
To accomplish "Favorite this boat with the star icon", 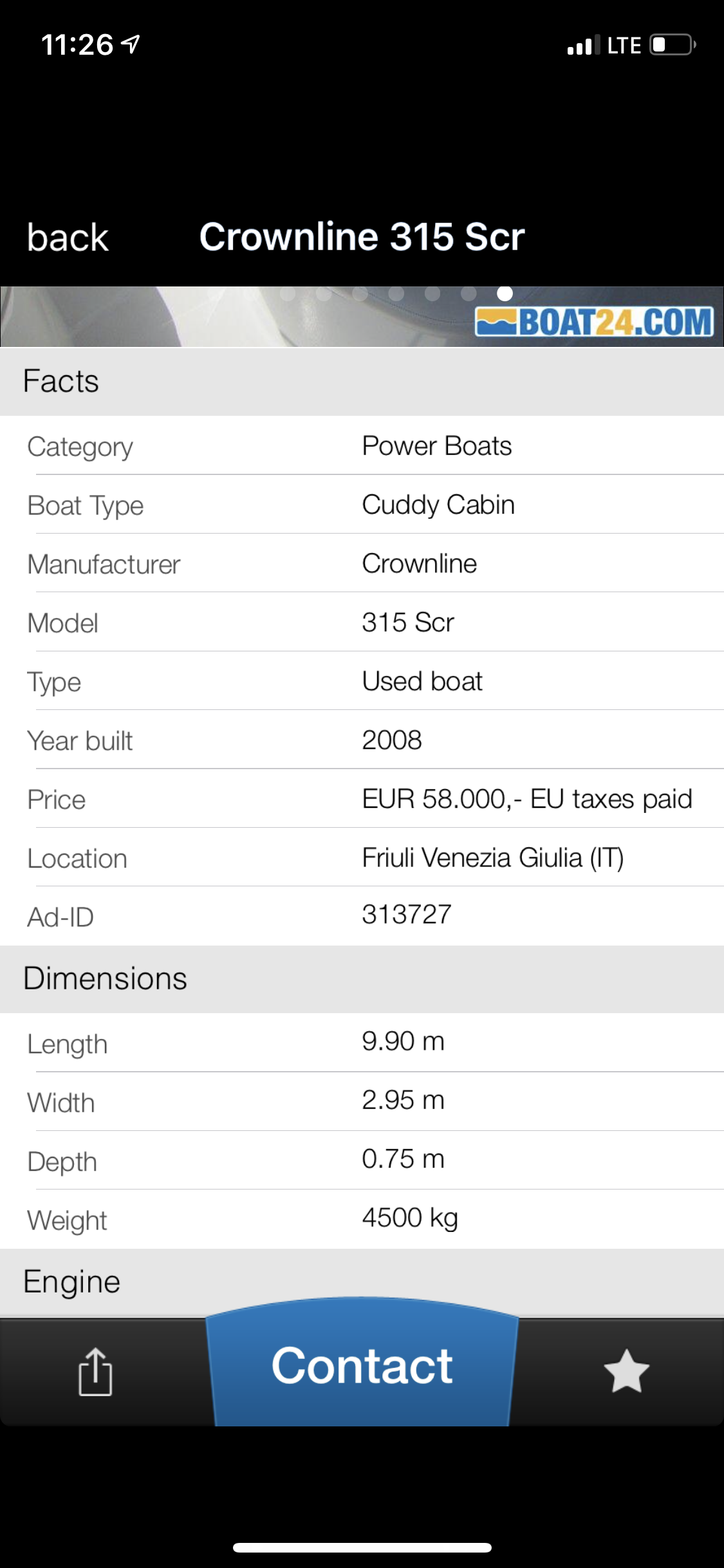I will pyautogui.click(x=626, y=1371).
